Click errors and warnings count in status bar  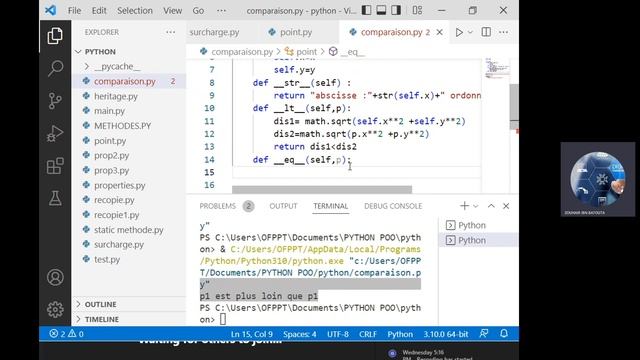coord(67,334)
